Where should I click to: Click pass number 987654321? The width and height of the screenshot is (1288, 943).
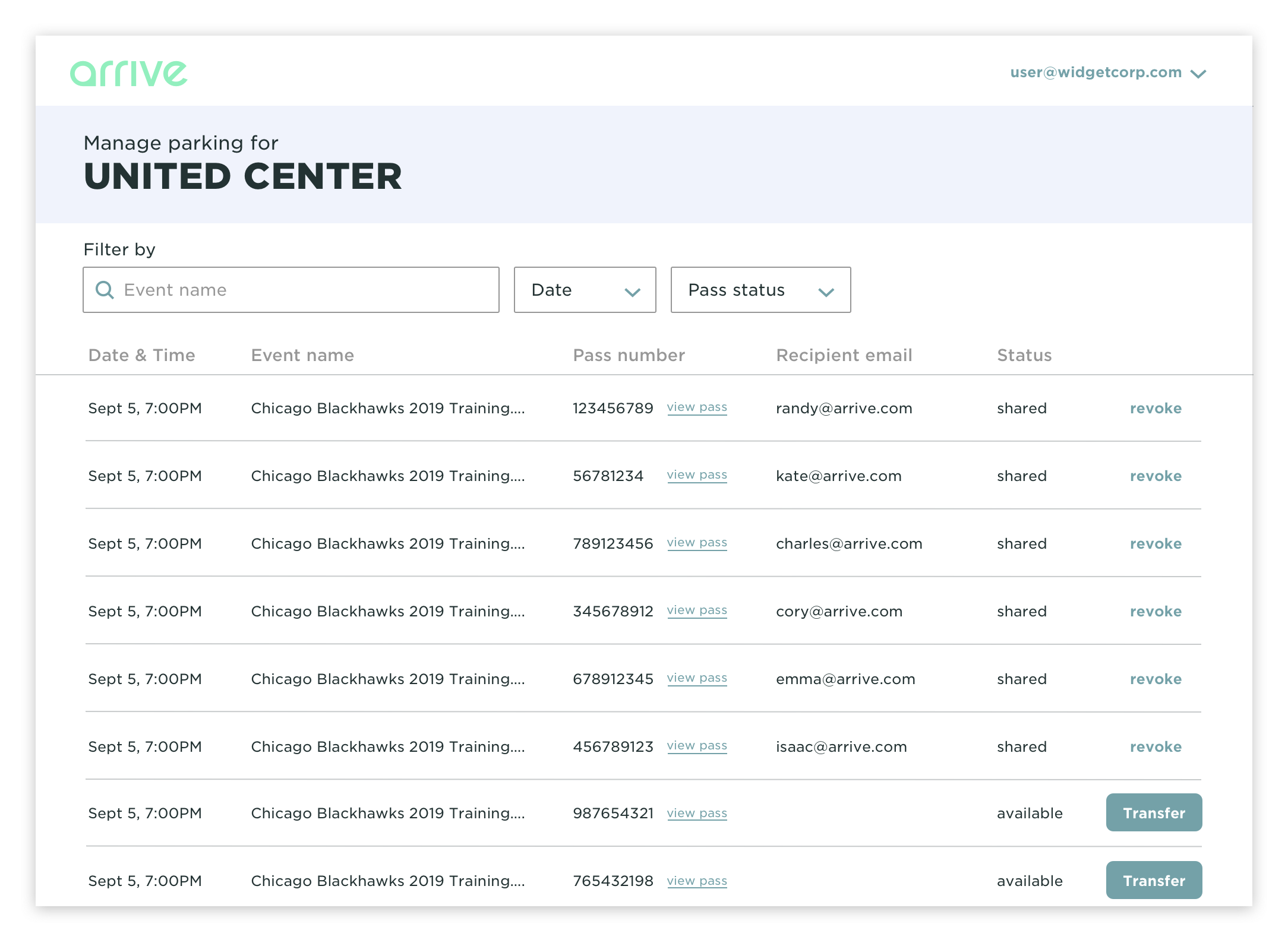(x=613, y=814)
